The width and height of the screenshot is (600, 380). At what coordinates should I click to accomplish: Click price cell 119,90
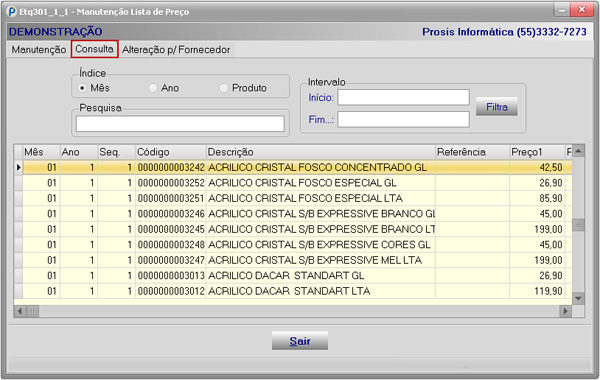[537, 291]
